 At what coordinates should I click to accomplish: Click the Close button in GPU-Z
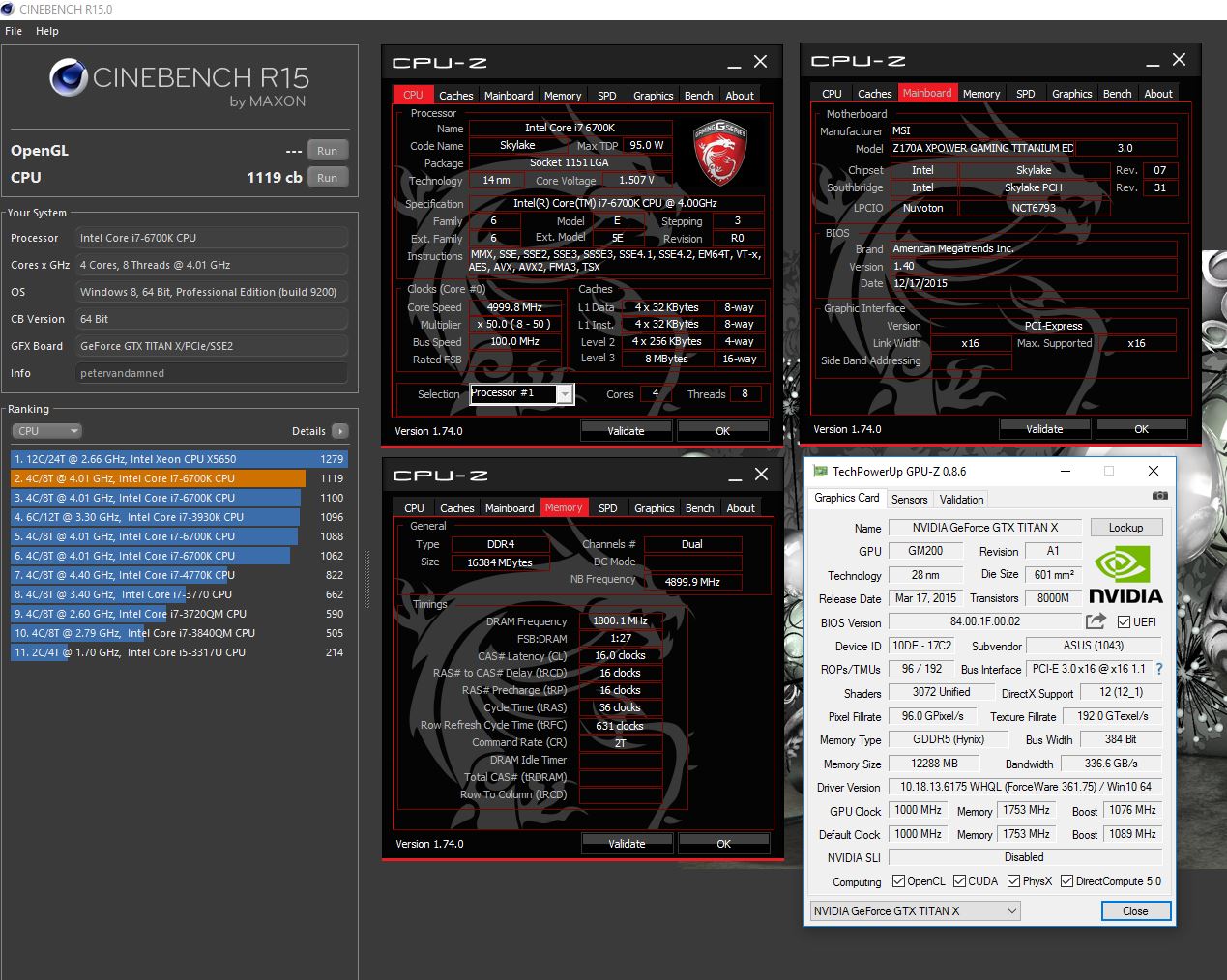pos(1135,910)
